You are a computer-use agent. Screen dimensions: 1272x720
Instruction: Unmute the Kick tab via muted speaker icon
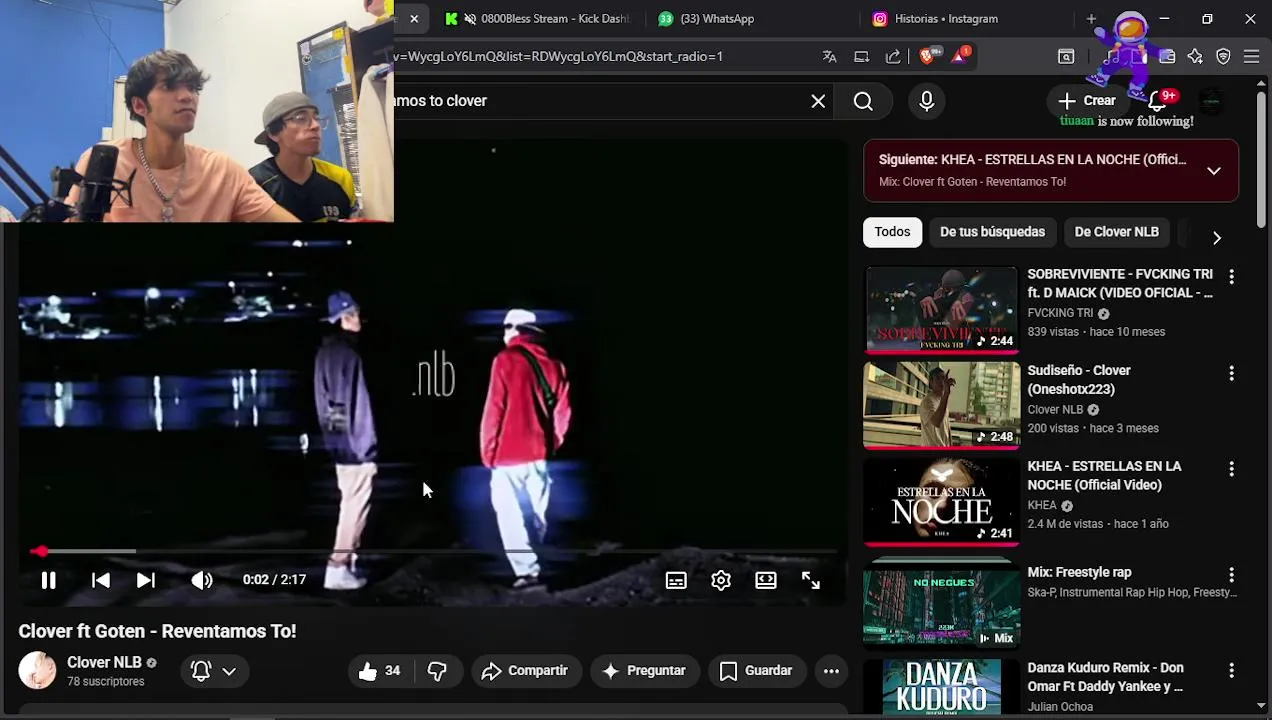point(470,19)
